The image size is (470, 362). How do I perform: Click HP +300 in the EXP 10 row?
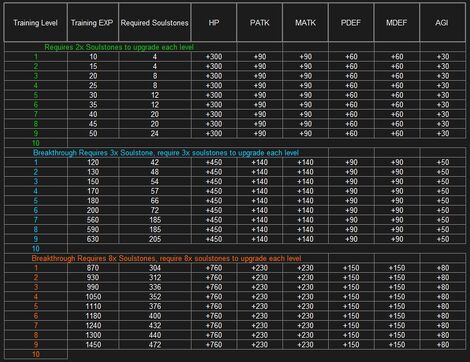(214, 57)
